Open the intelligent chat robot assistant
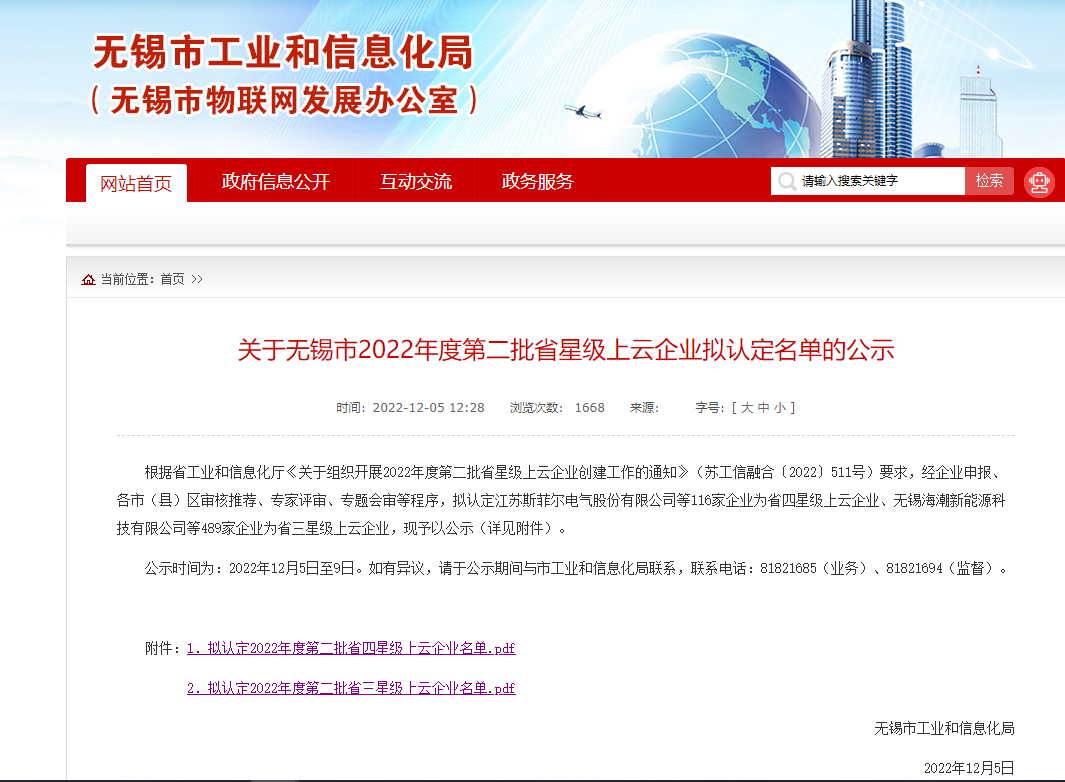 (1039, 181)
